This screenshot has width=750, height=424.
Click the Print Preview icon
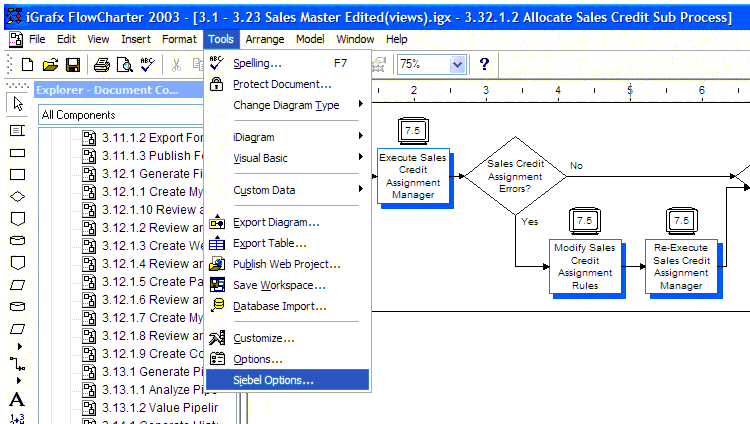124,65
